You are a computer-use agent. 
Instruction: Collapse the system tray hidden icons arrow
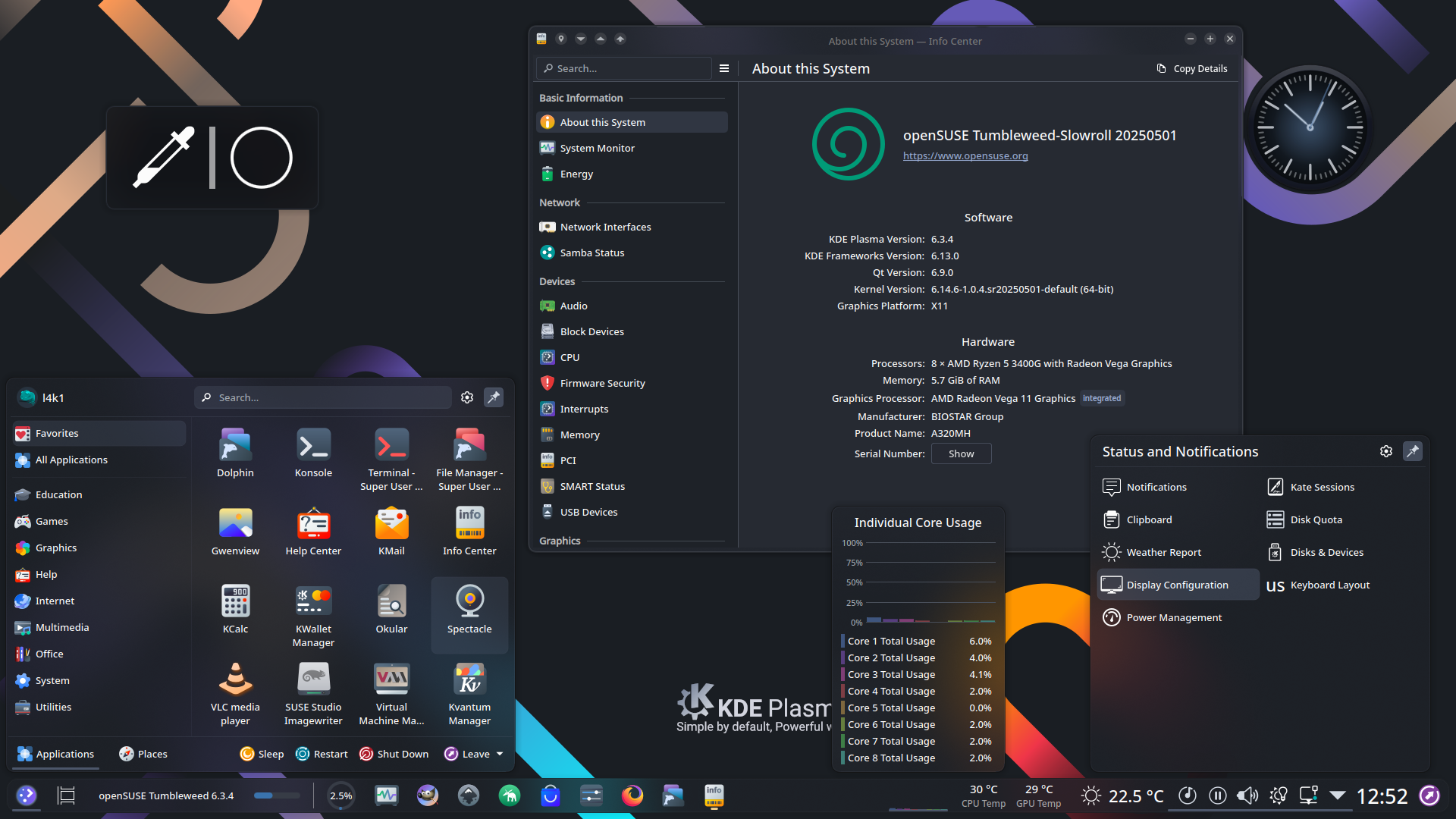click(1338, 795)
